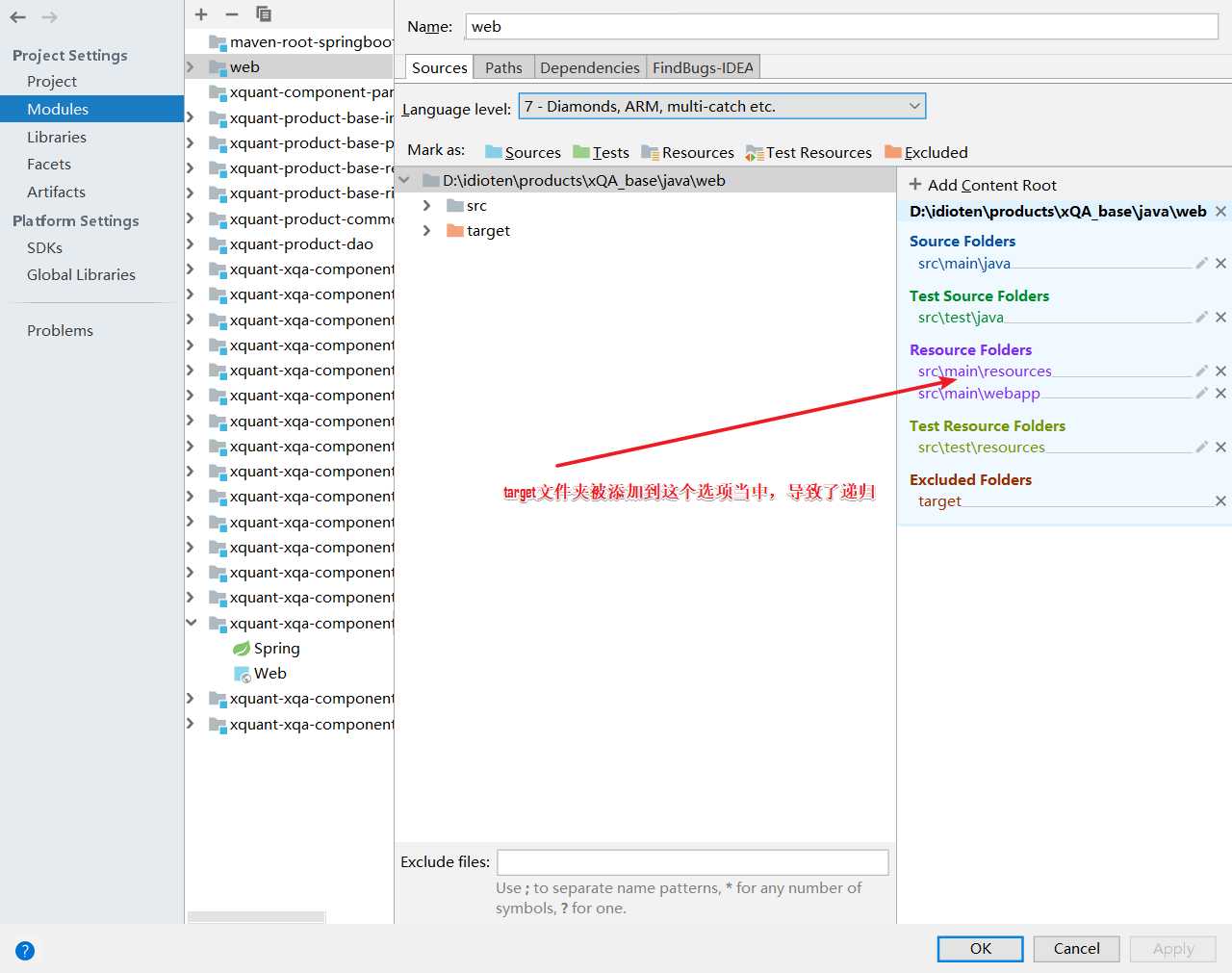Mark as Resources folder
Screen dimensions: 1232x973
tap(687, 152)
